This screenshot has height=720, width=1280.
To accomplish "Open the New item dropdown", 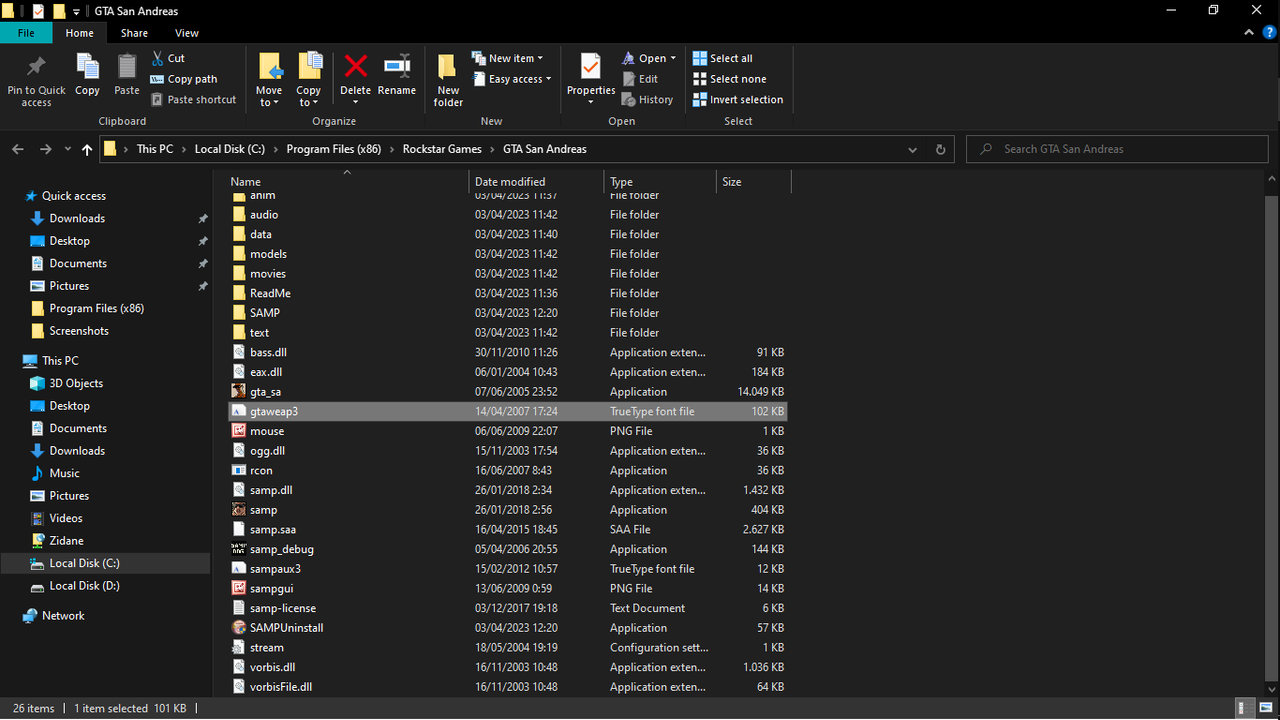I will 507,58.
